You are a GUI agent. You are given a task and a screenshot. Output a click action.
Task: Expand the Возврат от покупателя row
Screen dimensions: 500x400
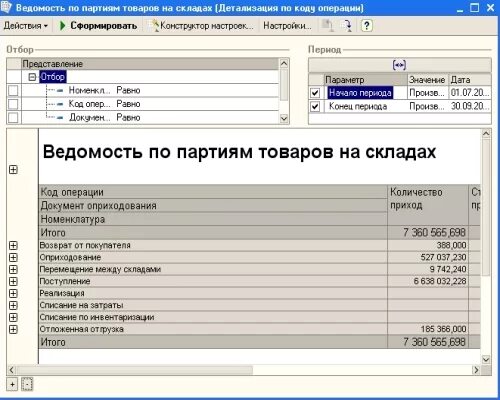[x=13, y=246]
